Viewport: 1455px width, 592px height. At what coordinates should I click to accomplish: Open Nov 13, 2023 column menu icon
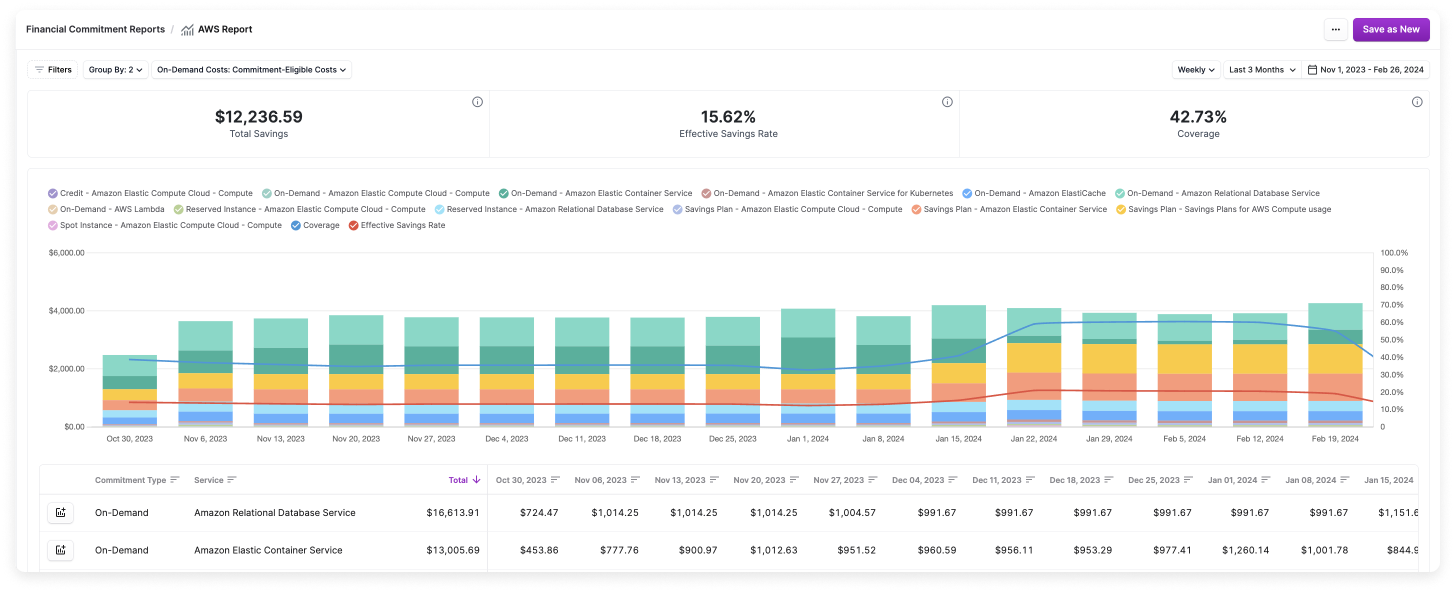714,480
